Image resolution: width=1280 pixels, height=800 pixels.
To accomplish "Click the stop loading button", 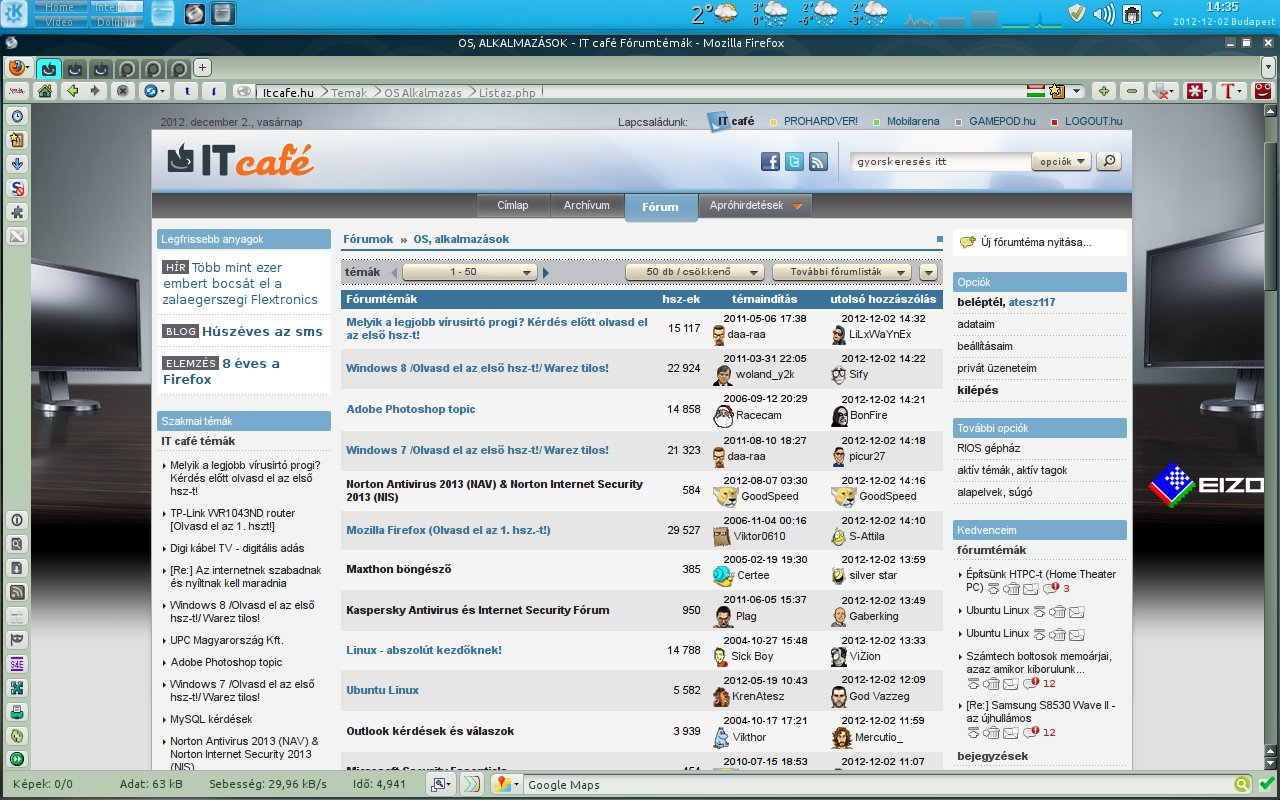I will [122, 91].
